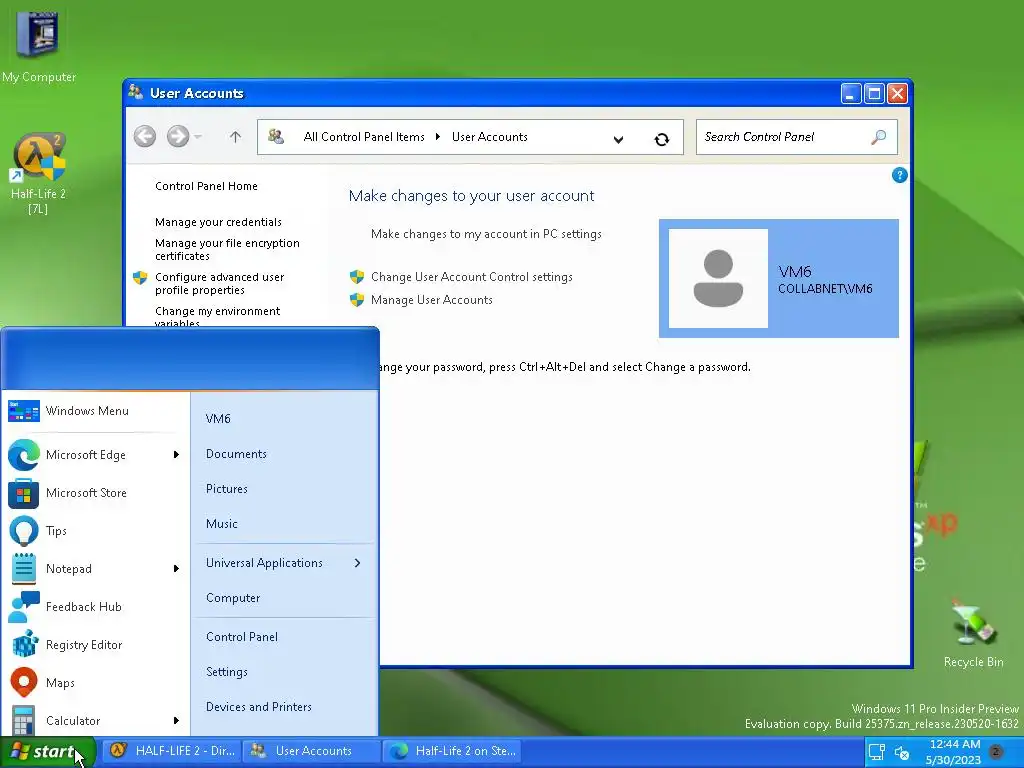Refresh the User Accounts page
The width and height of the screenshot is (1024, 768).
pyautogui.click(x=662, y=138)
